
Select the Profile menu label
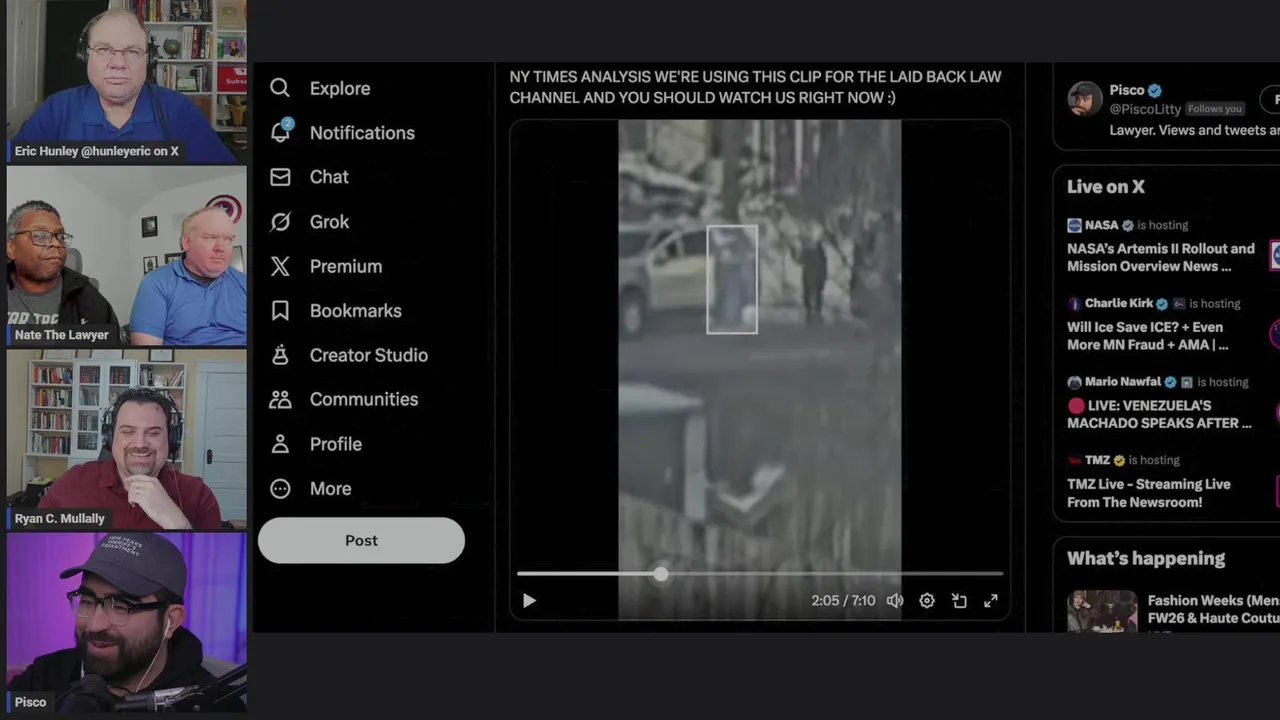(336, 444)
